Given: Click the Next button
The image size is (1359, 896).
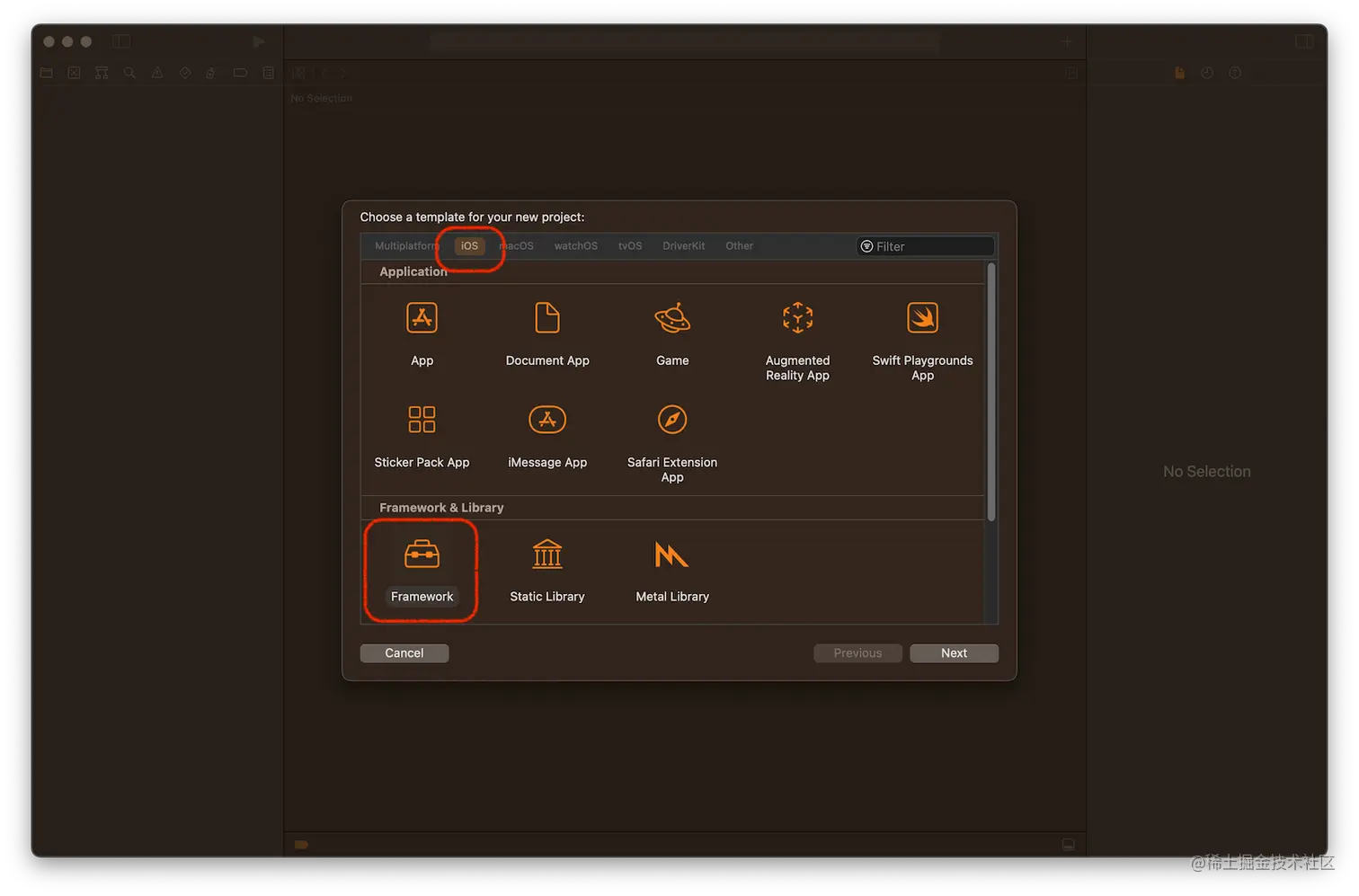Looking at the screenshot, I should pyautogui.click(x=954, y=653).
